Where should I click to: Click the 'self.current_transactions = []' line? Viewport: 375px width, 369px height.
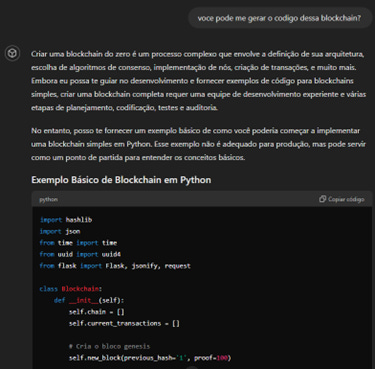[x=124, y=323]
